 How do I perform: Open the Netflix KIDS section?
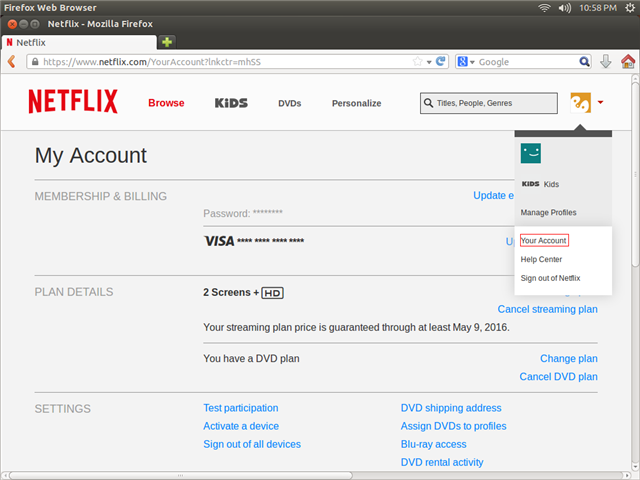(231, 103)
